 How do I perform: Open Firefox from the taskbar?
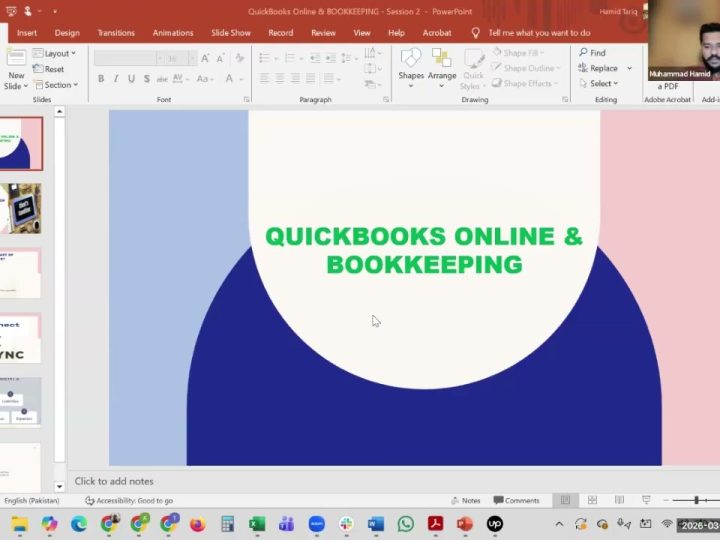197,524
